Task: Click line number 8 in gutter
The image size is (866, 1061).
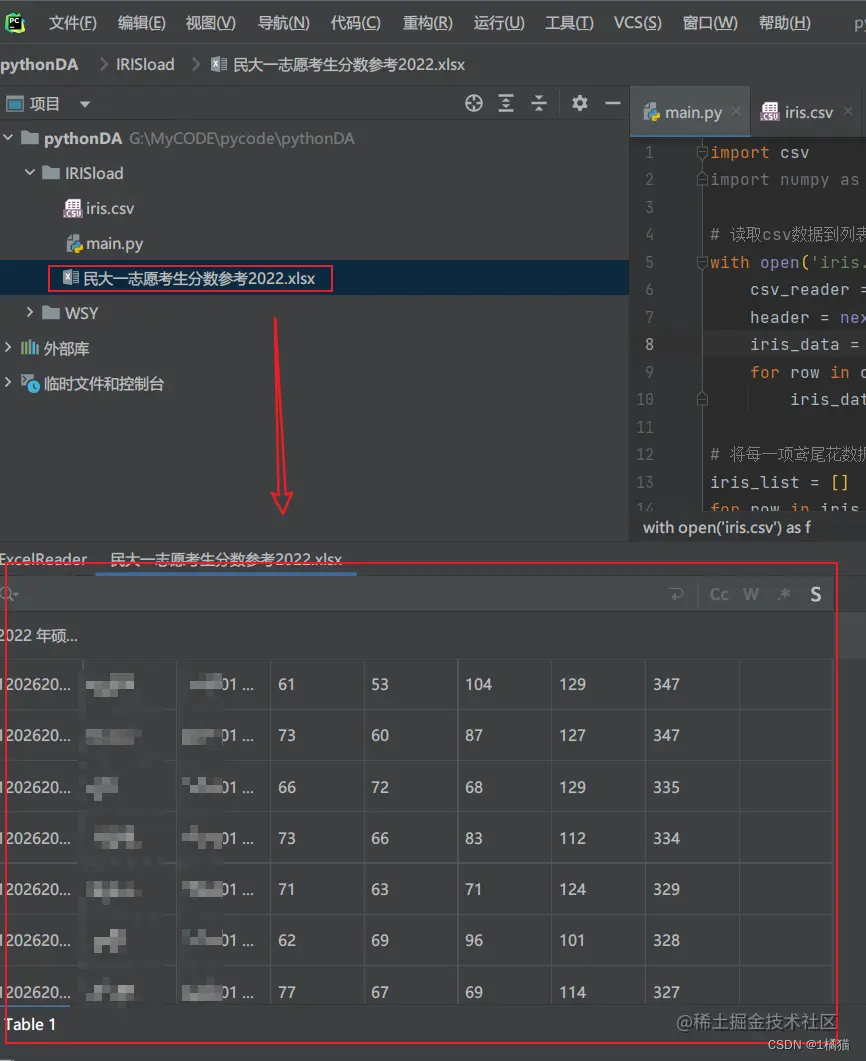Action: tap(649, 344)
